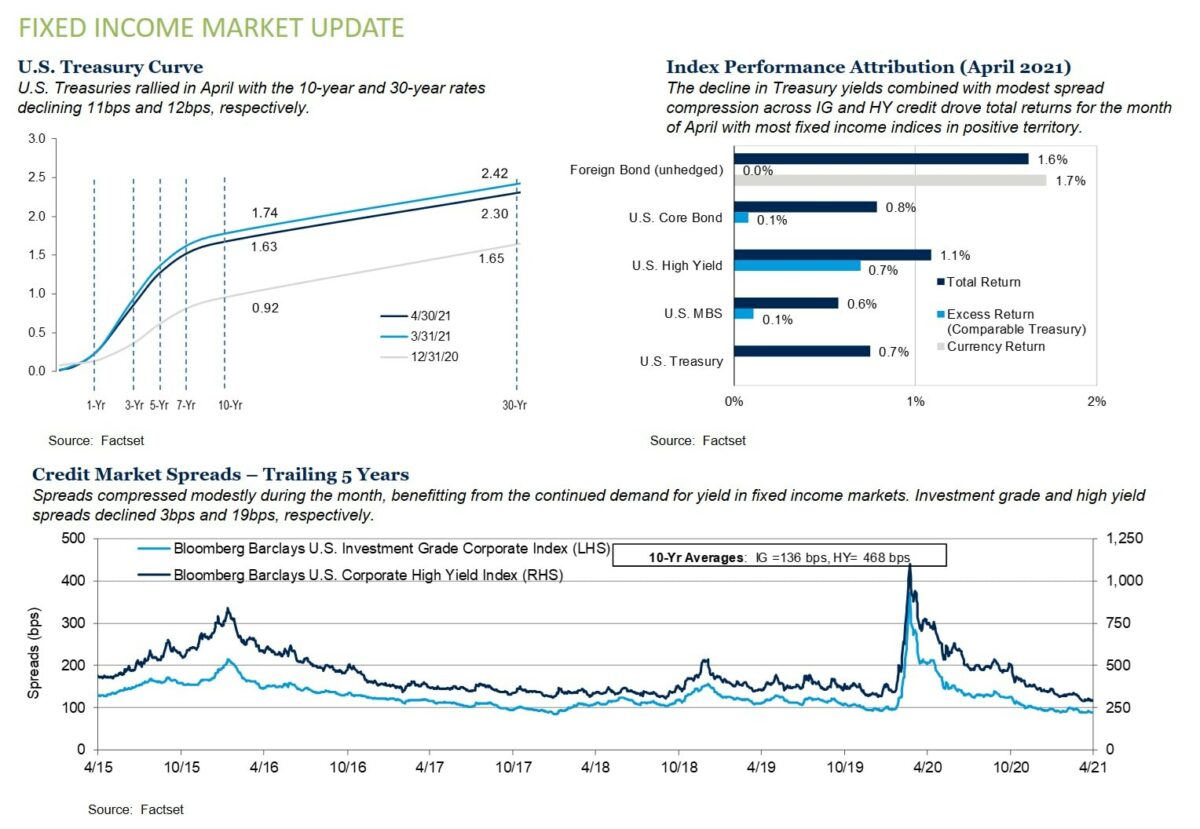Click the U.S. MBS category label
Screen dimensions: 1200x829
[x=693, y=314]
